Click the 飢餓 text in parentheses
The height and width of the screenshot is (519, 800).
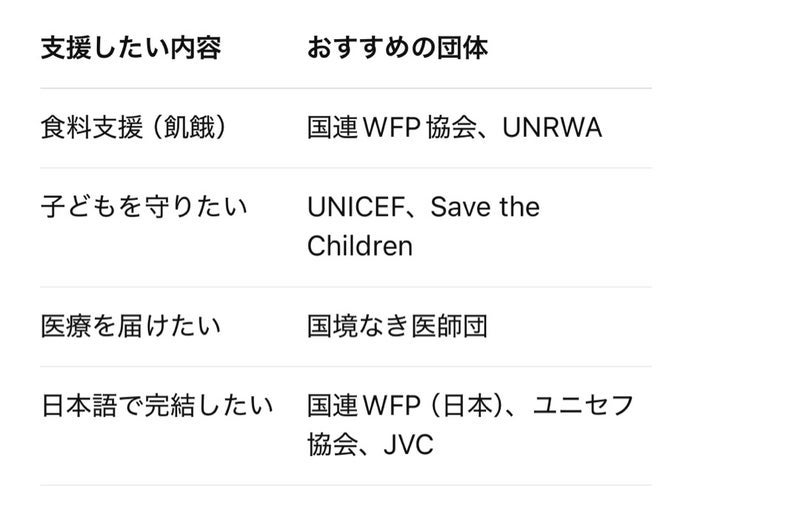click(191, 128)
